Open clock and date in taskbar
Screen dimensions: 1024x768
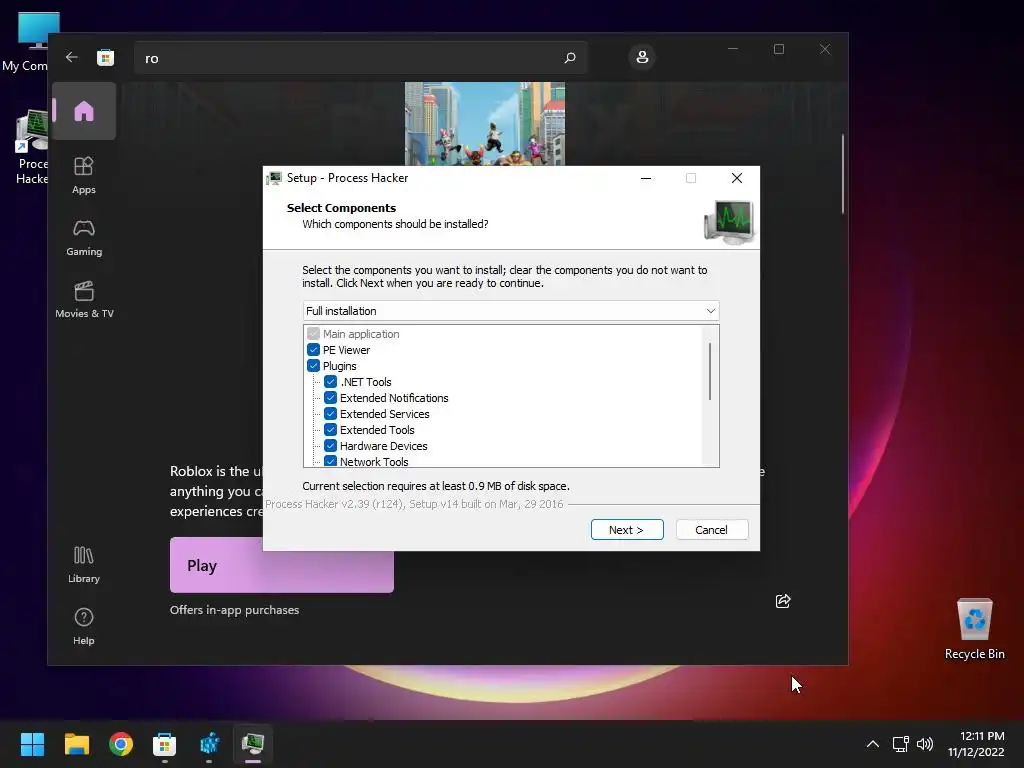tap(976, 744)
